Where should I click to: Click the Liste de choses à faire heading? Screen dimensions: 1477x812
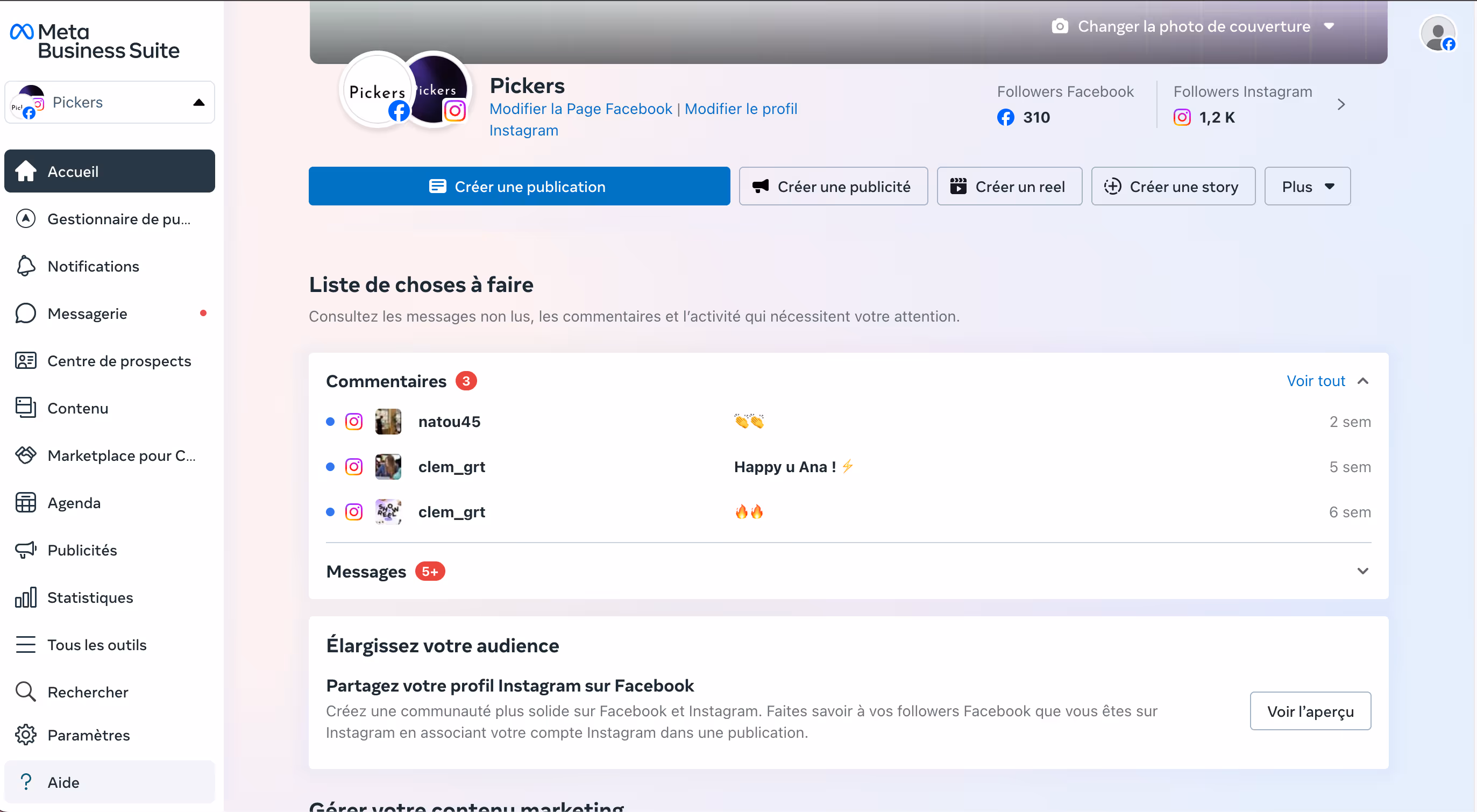422,285
